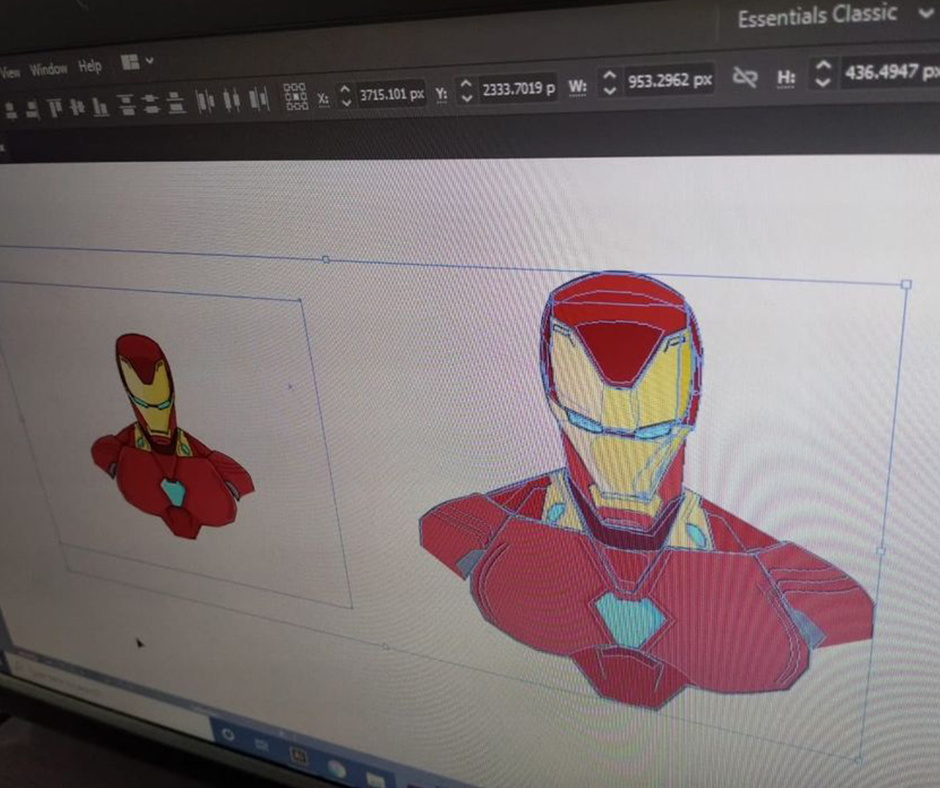
Task: Click Vertical Distribute Bottom icon
Action: (x=176, y=103)
